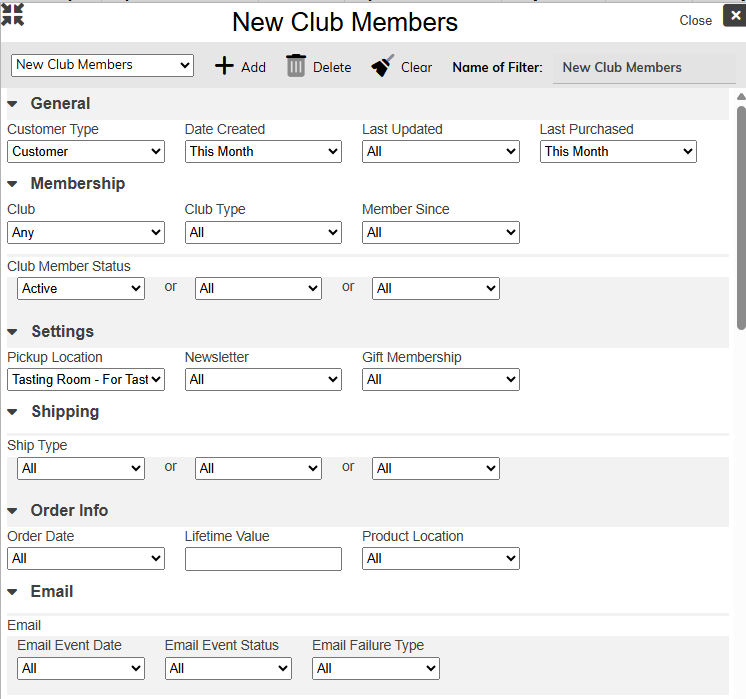This screenshot has height=699, width=746.
Task: Click the broom Clear icon
Action: (382, 66)
